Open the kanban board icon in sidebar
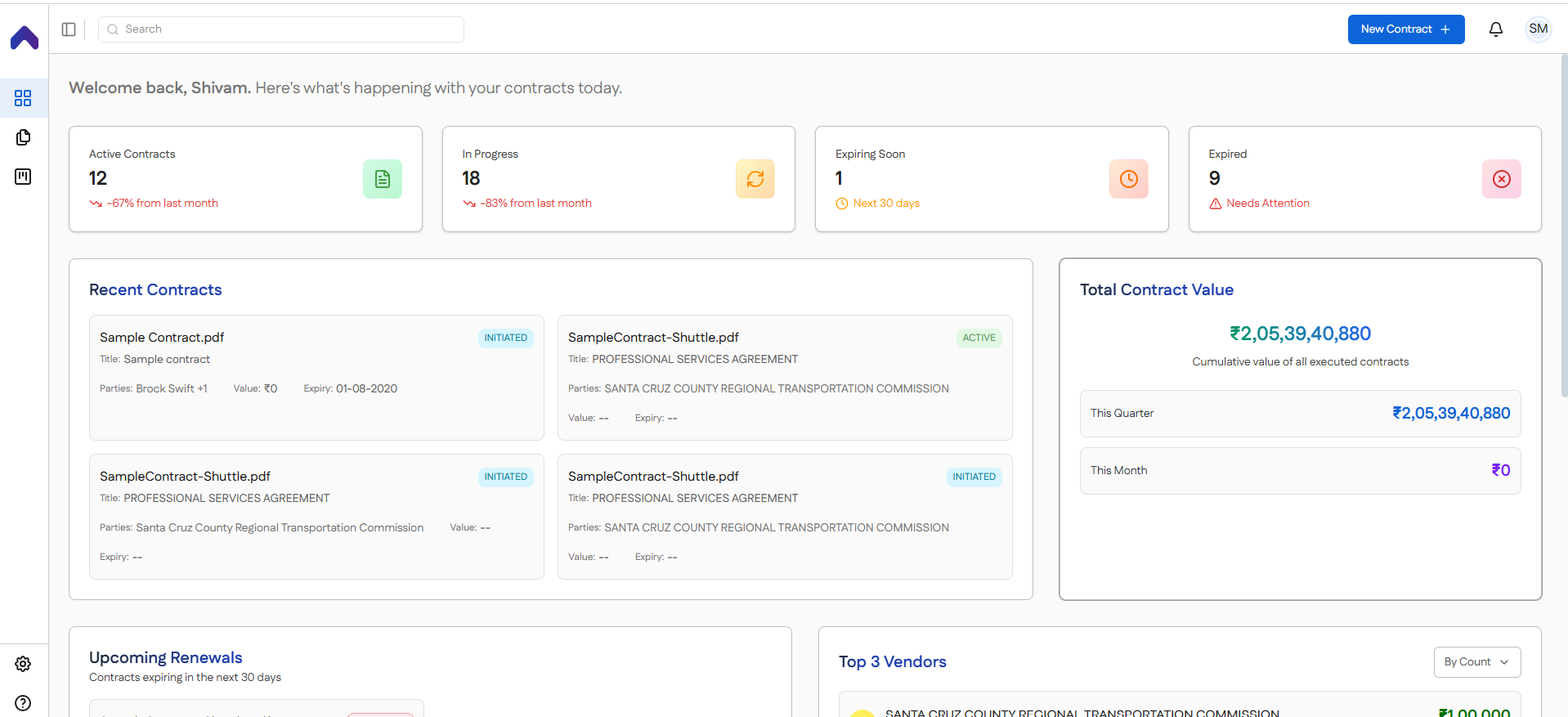This screenshot has height=717, width=1568. point(23,177)
